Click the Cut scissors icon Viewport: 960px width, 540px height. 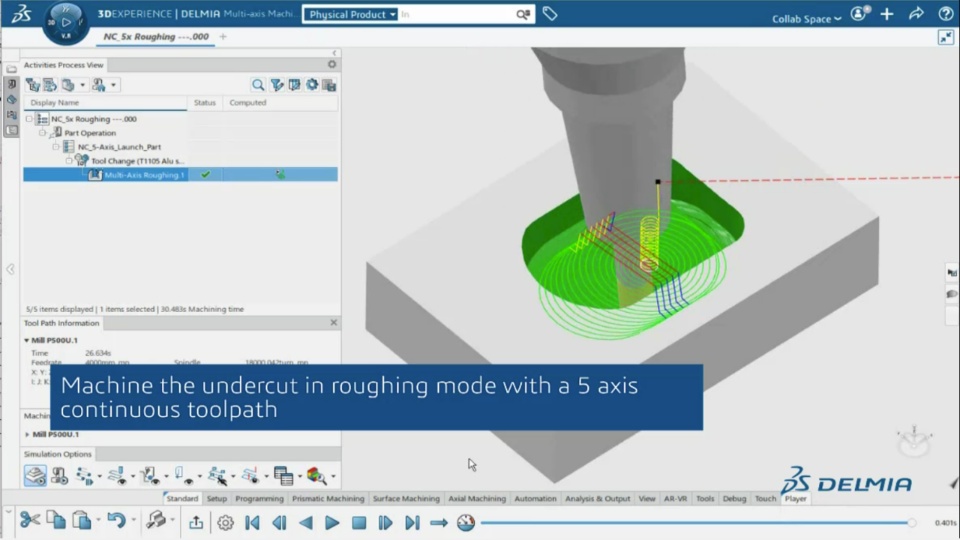tap(29, 520)
